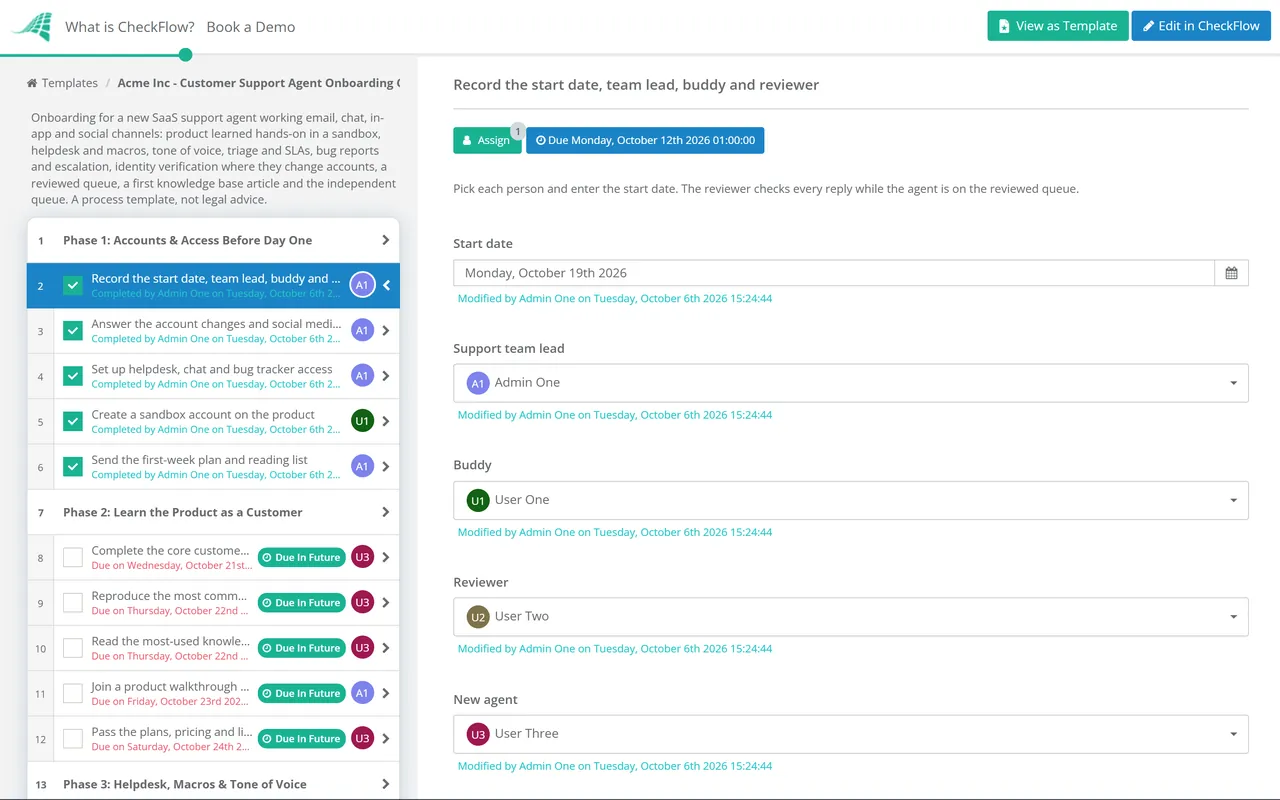The image size is (1280, 800).
Task: Expand Phase 2: Learn the Product as a Customer
Action: [213, 512]
